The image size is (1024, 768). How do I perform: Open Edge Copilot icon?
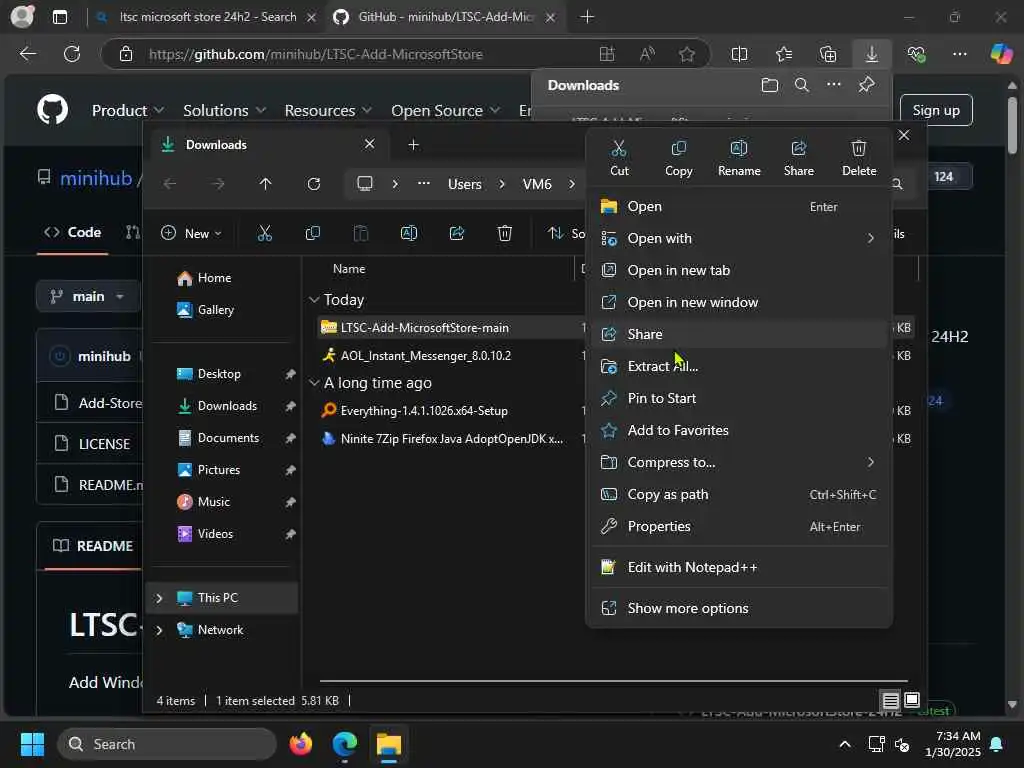tap(1001, 54)
